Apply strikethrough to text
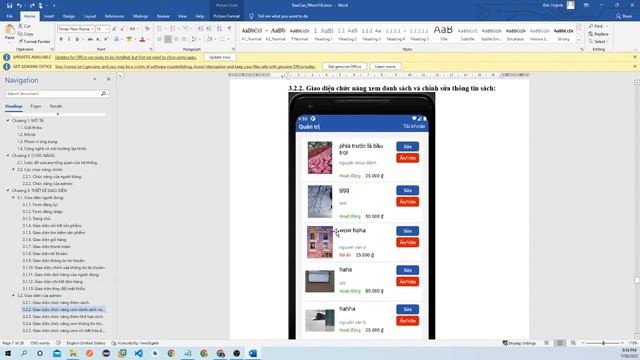The image size is (640, 360). tap(90, 39)
